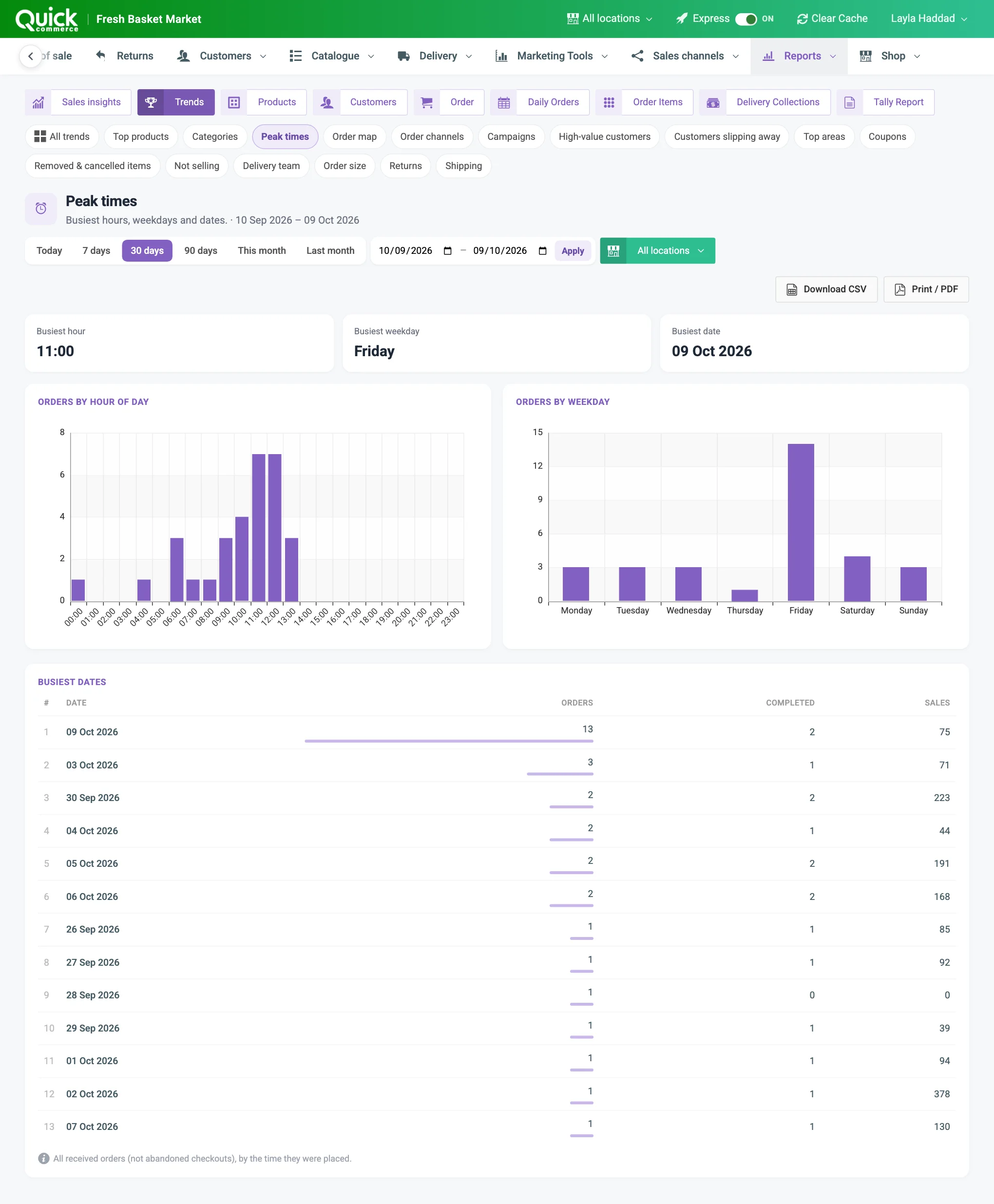Open the start date calendar picker
This screenshot has height=1204, width=994.
click(x=448, y=251)
